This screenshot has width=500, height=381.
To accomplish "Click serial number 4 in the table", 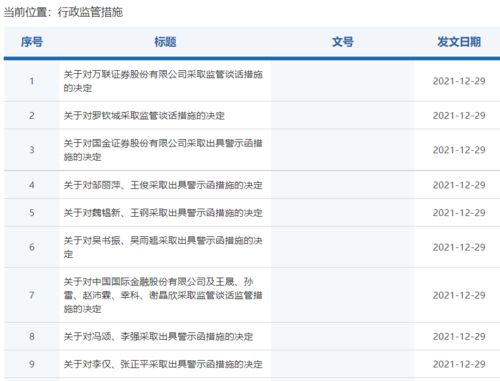I will pos(32,185).
